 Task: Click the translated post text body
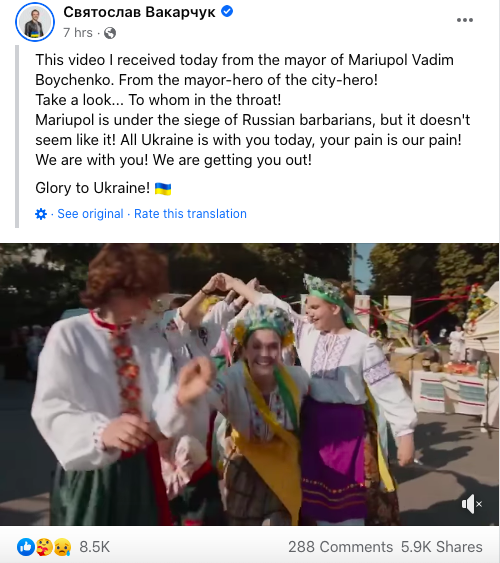click(252, 110)
